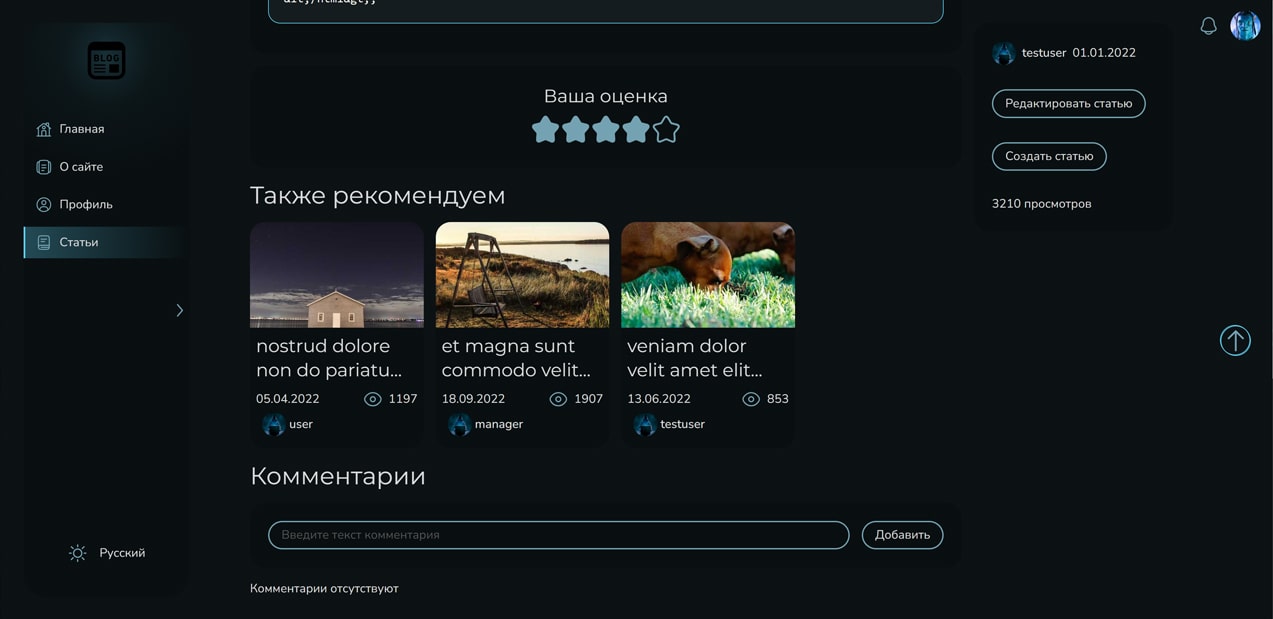Screen dimensions: 1273x619
Task: Click the date 01.01.2022
Action: tap(1104, 53)
